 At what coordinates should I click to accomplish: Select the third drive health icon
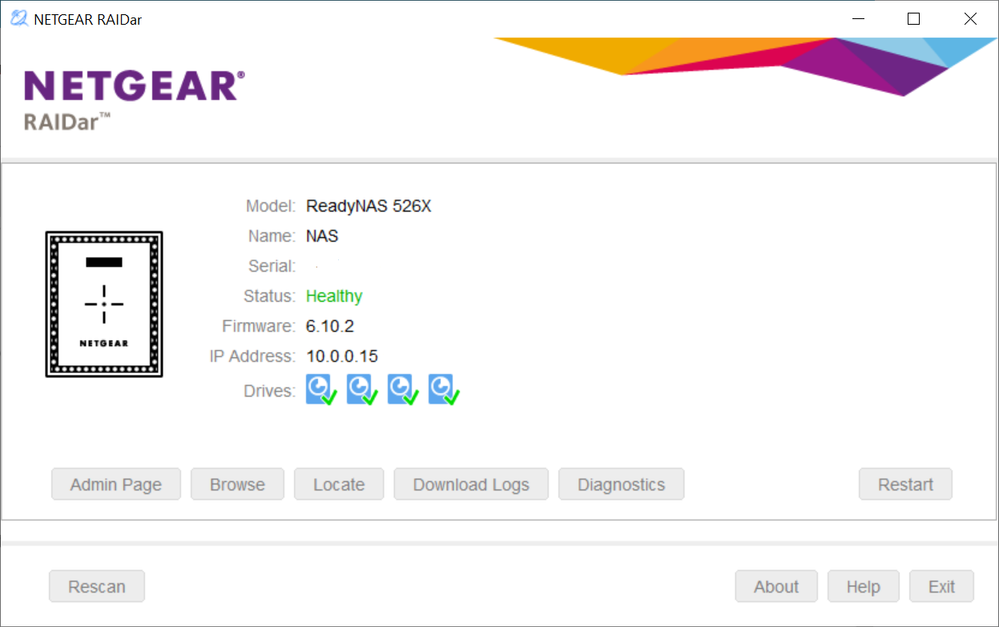click(402, 389)
